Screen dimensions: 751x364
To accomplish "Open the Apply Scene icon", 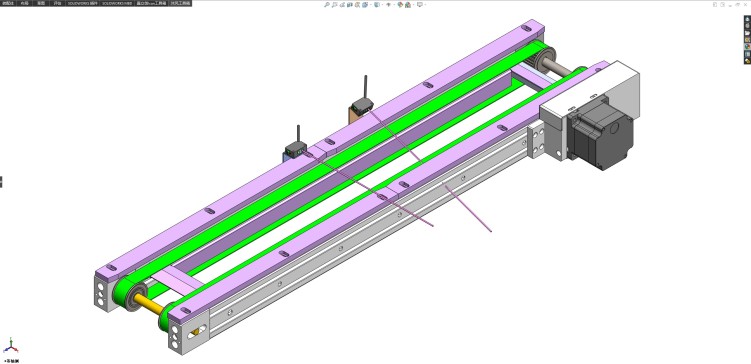I will (408, 5).
